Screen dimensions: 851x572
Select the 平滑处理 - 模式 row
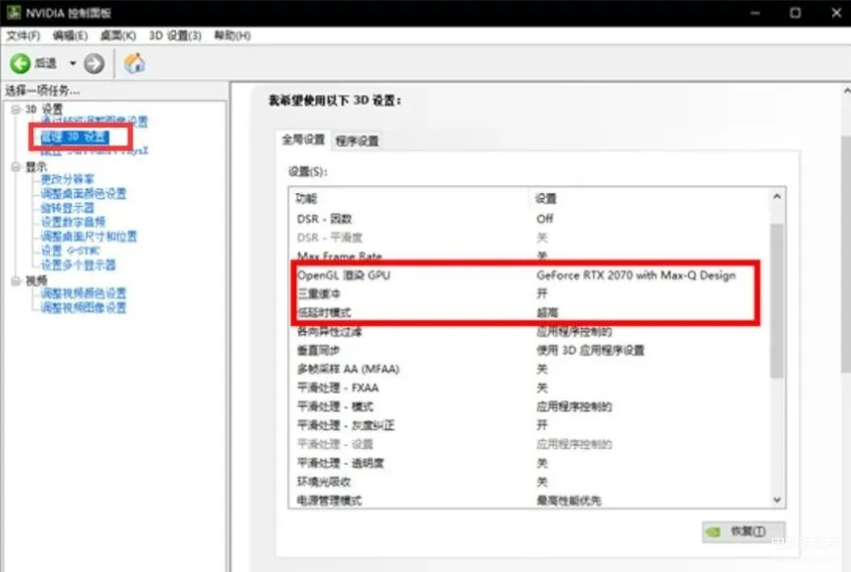point(529,406)
